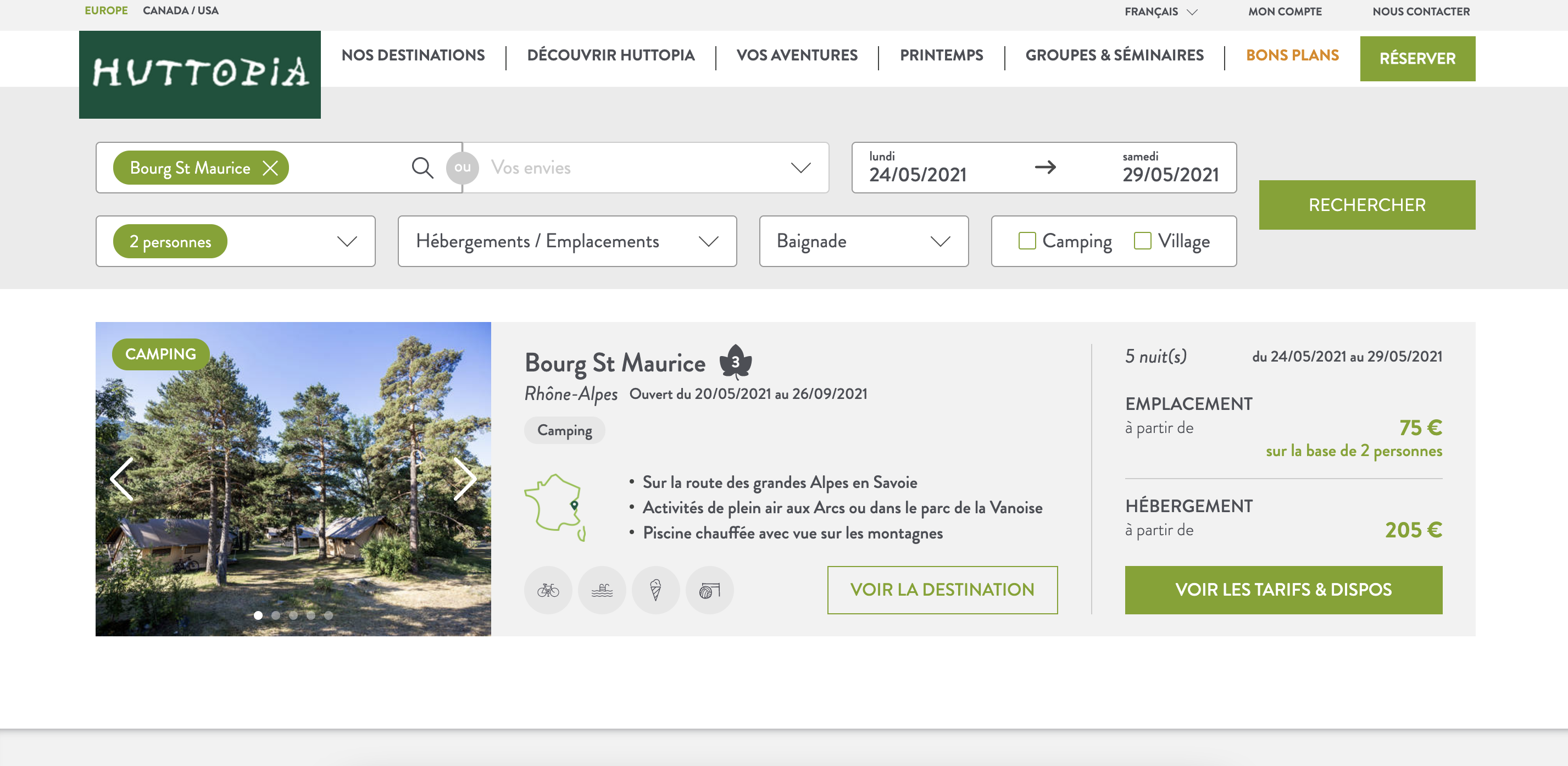Show previous photo with left arrow

[121, 479]
